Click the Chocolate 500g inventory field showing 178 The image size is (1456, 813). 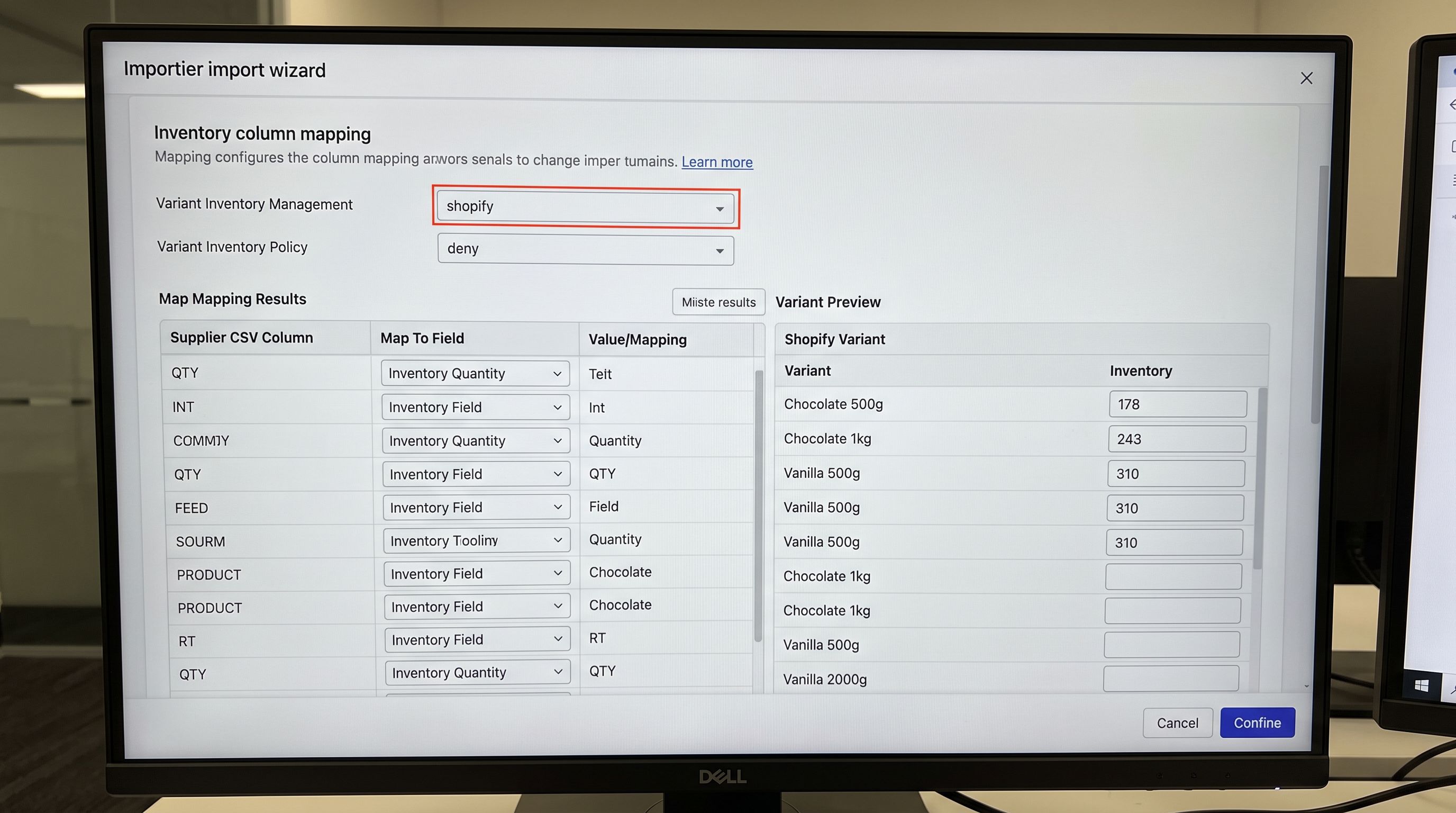pos(1177,404)
